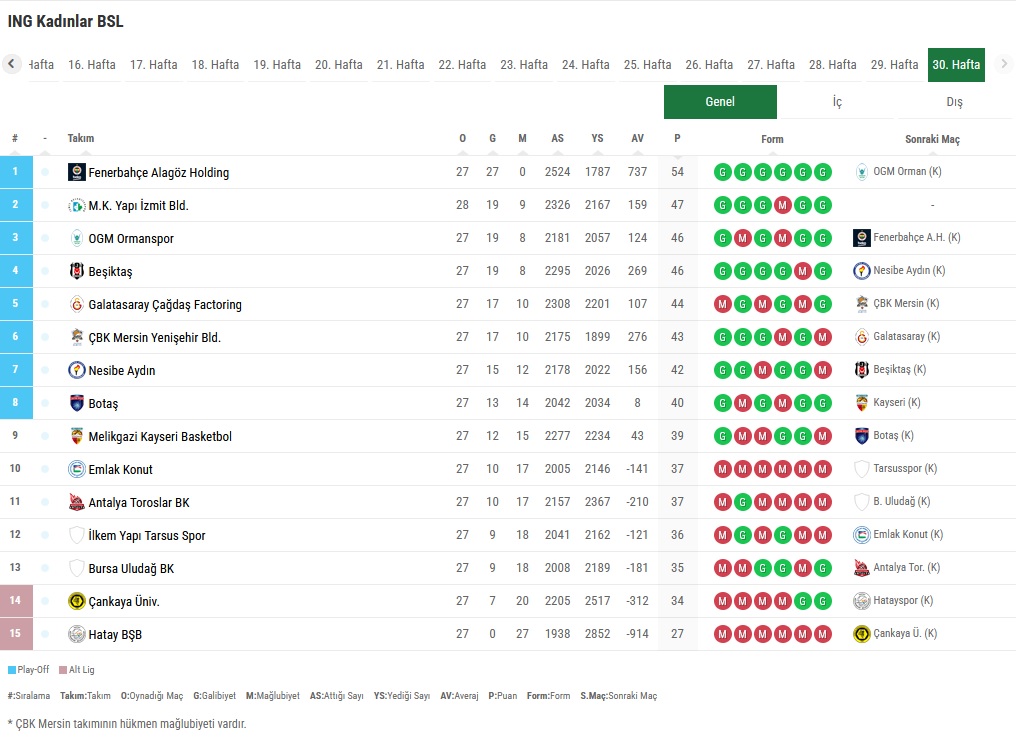Click the M.K. Yapı İzmit Bld. team logo

(x=76, y=205)
